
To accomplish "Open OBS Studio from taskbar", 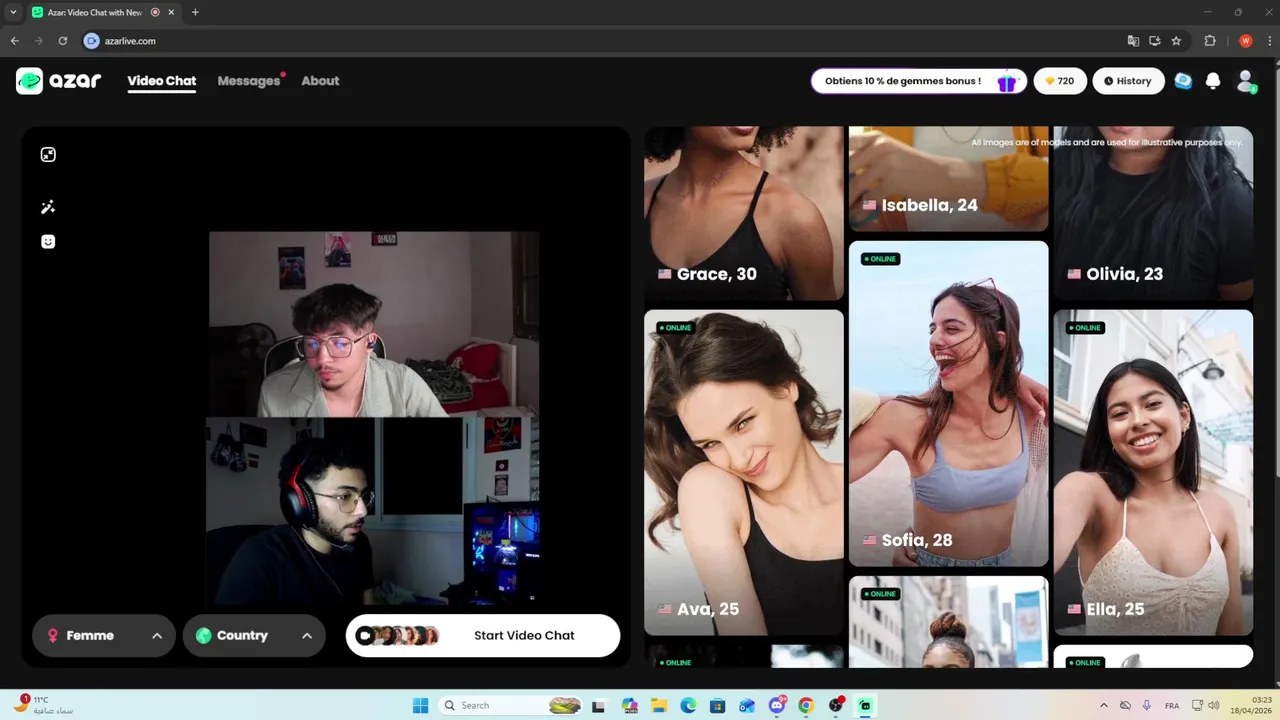I will (x=836, y=705).
